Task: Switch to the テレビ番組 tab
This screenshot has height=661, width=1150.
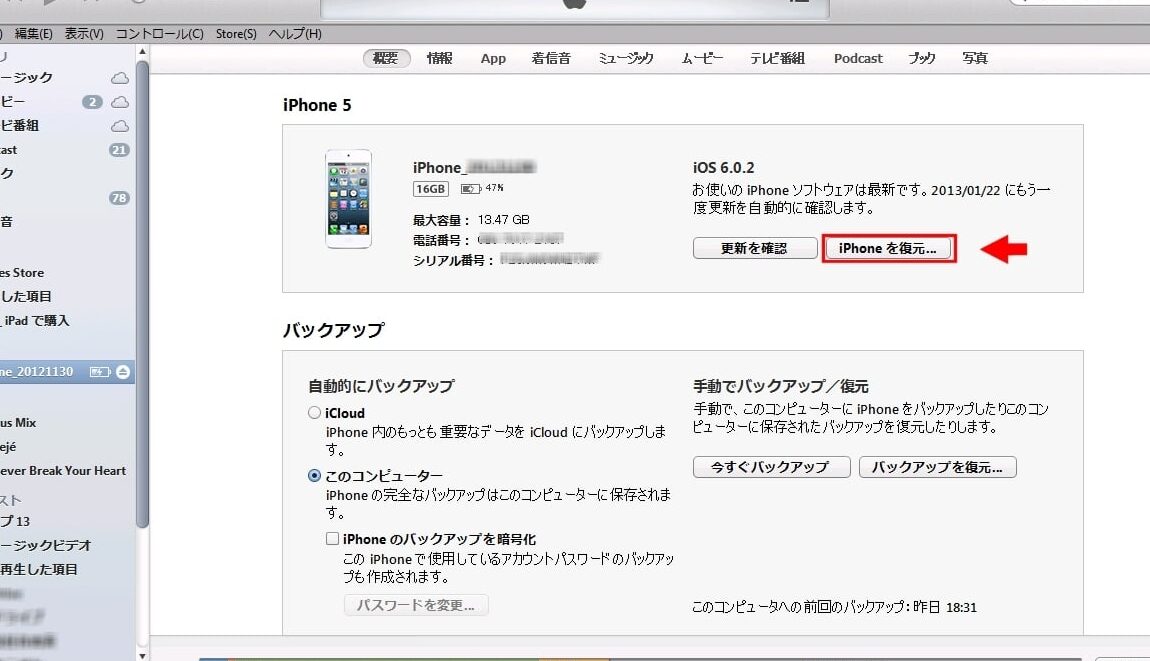Action: [x=777, y=59]
